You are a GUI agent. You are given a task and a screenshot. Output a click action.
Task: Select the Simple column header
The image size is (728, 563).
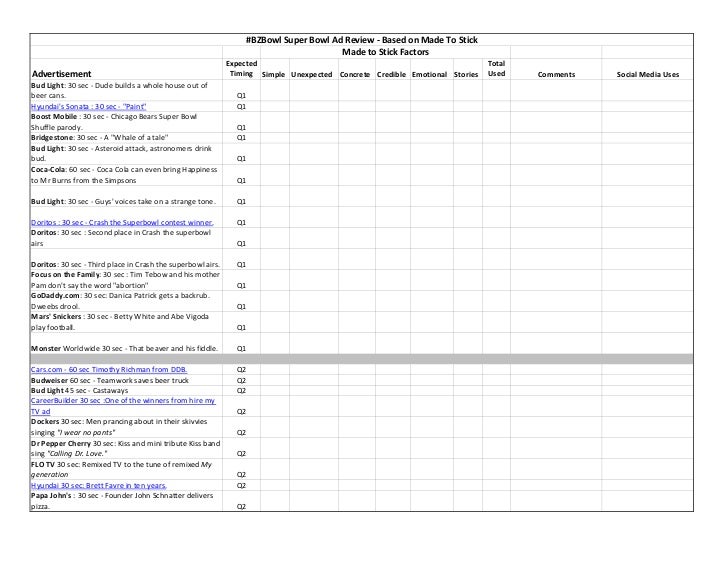273,74
